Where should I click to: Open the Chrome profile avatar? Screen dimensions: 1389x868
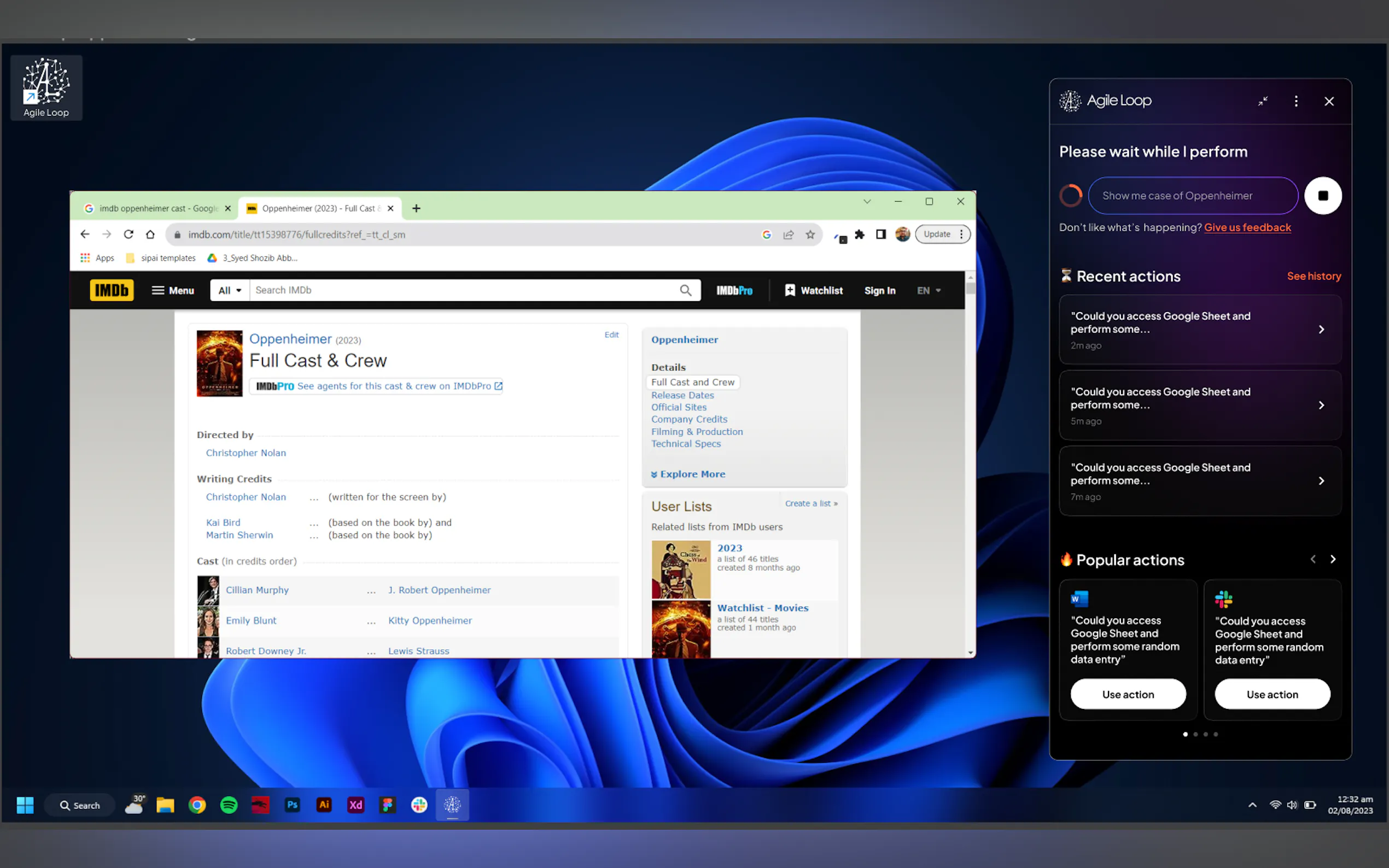(x=903, y=234)
